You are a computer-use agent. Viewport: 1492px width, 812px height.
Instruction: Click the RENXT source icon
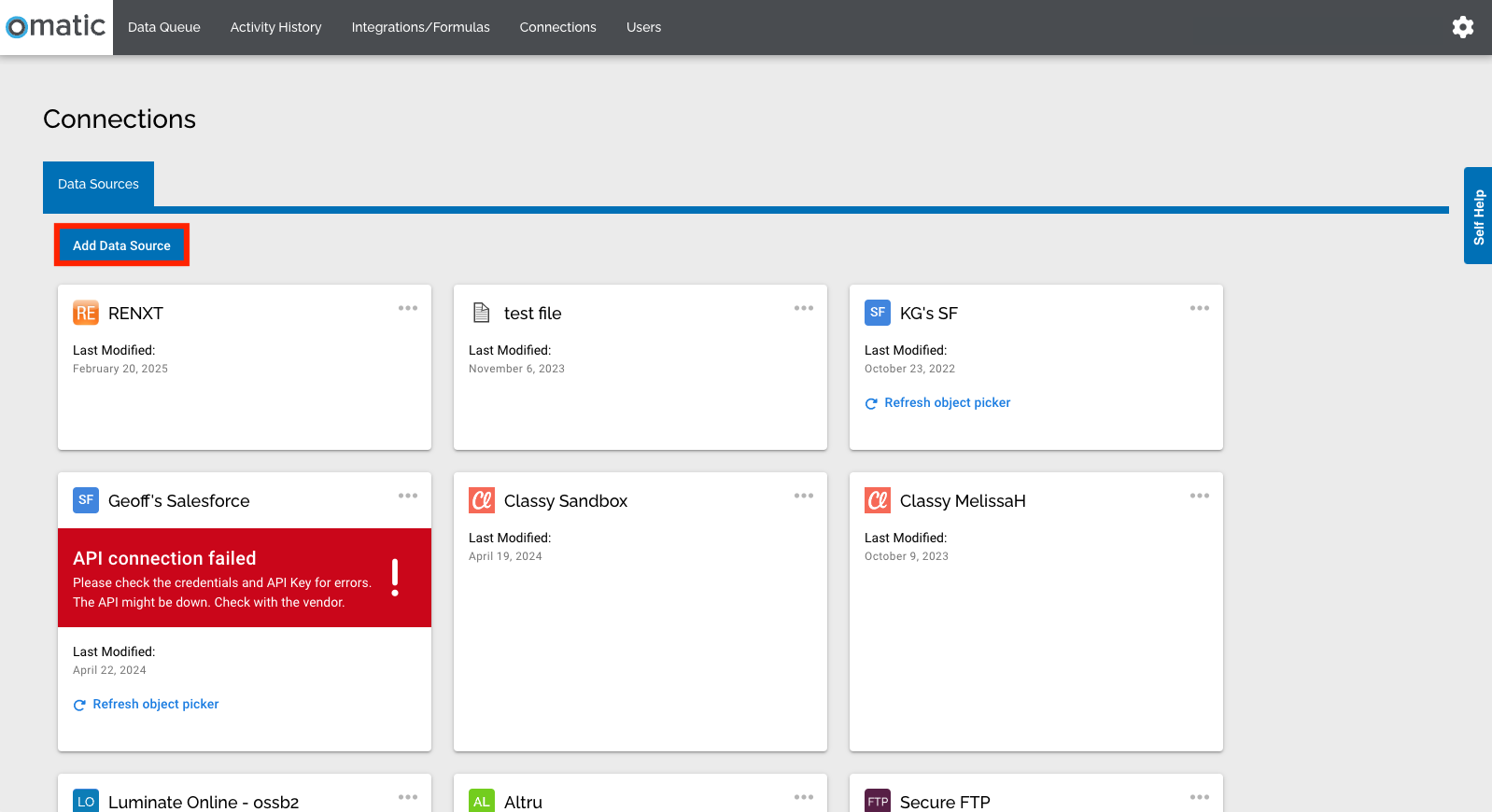pos(86,313)
